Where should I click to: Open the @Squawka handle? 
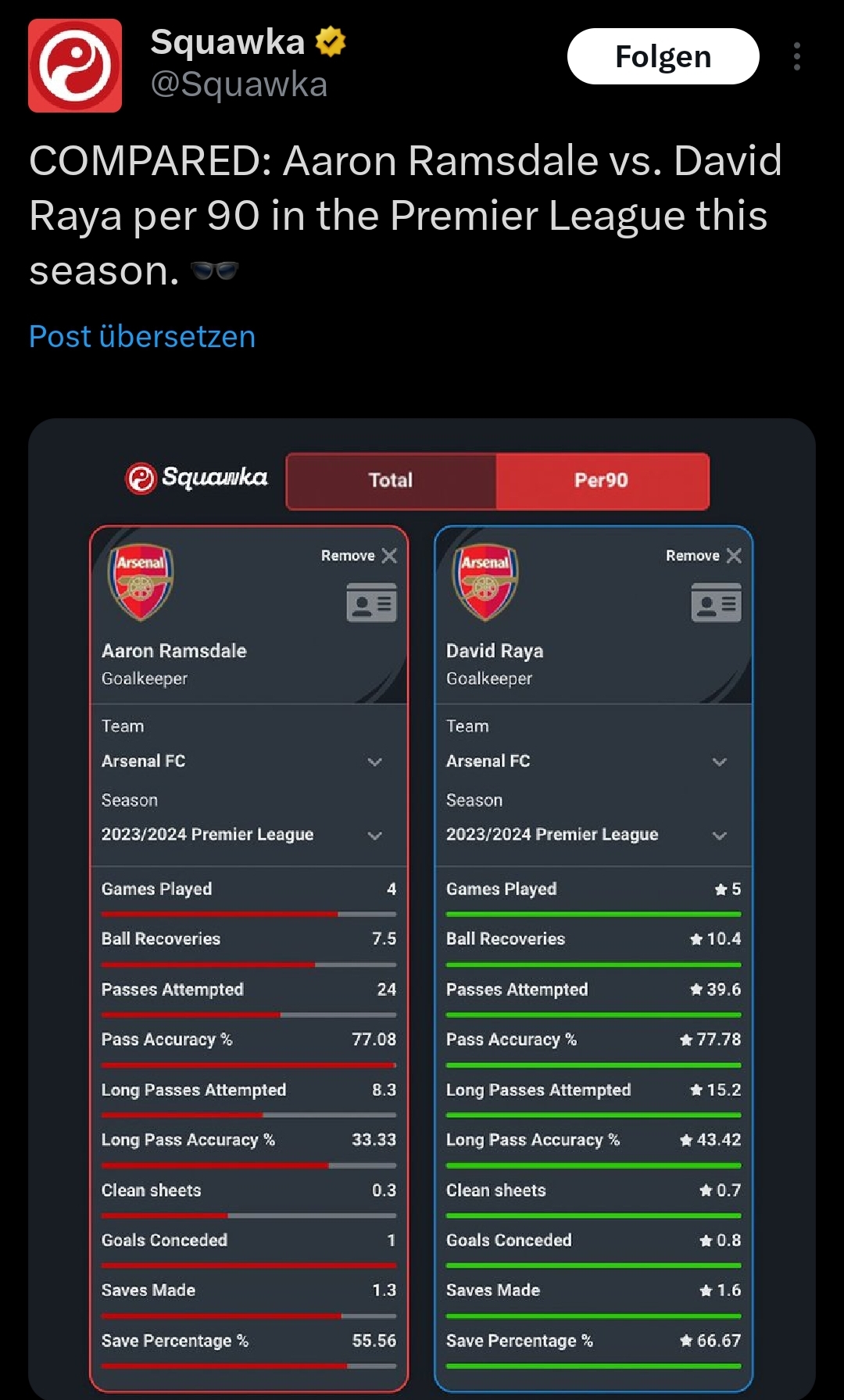(238, 84)
